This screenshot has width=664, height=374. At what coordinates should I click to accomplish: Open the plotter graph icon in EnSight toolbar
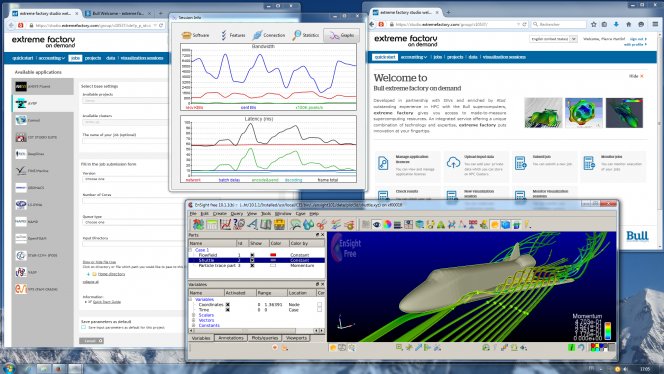[225, 224]
